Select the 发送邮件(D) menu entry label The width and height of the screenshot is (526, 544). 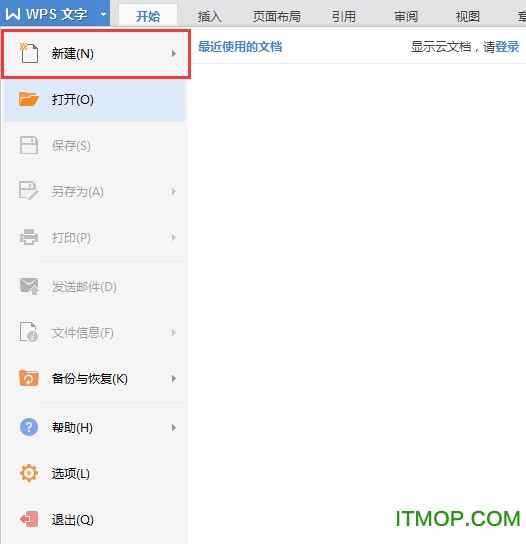click(x=84, y=287)
